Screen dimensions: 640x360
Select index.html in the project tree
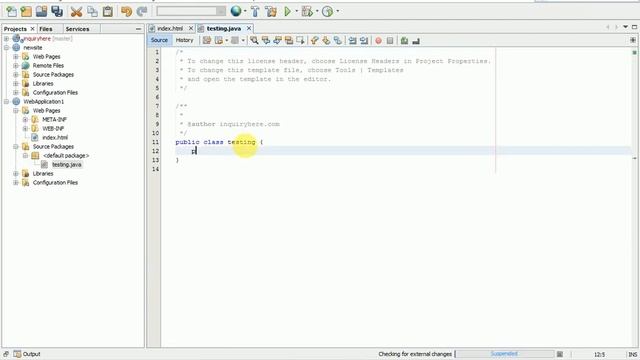tap(55, 138)
